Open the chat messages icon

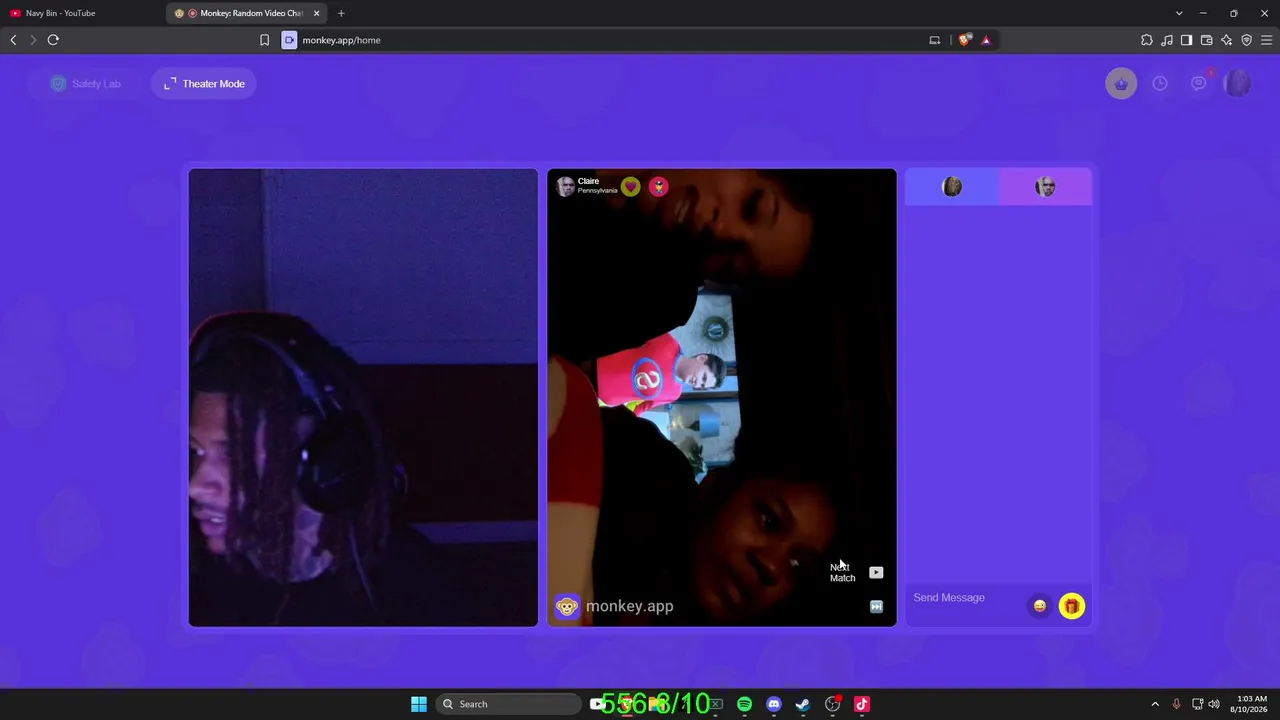click(x=1198, y=84)
